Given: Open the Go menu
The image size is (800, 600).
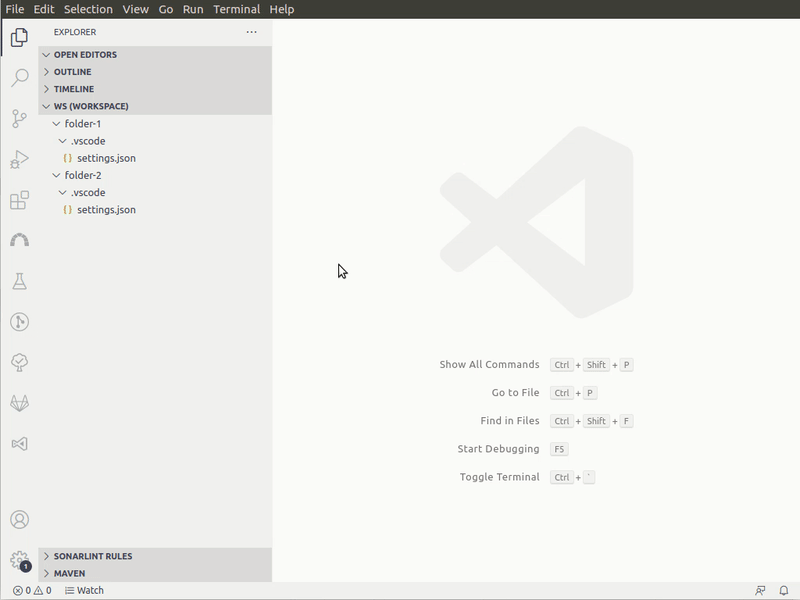Looking at the screenshot, I should 165,9.
